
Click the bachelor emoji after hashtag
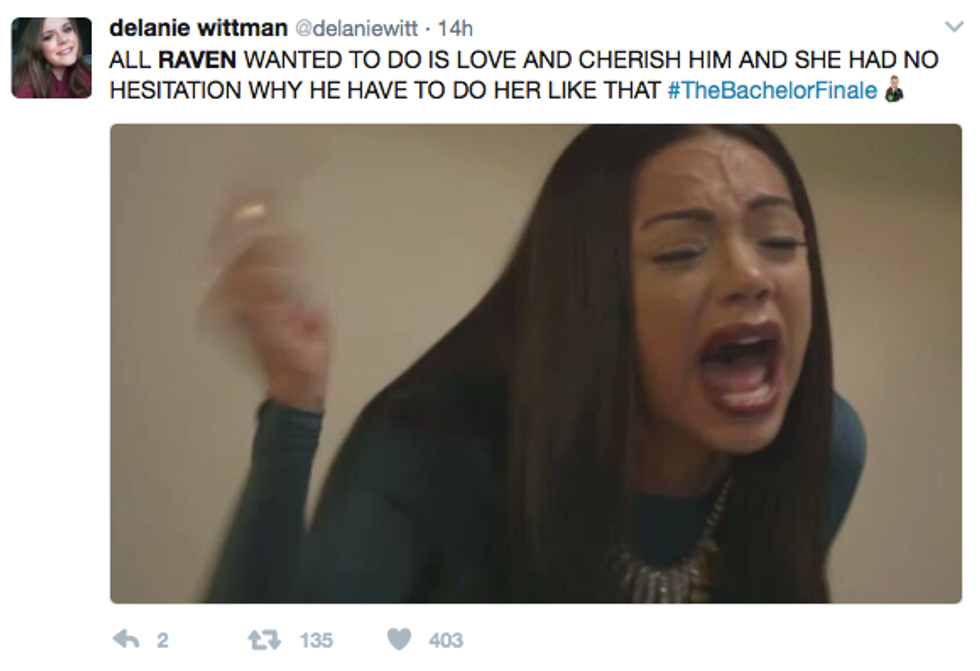coord(894,89)
